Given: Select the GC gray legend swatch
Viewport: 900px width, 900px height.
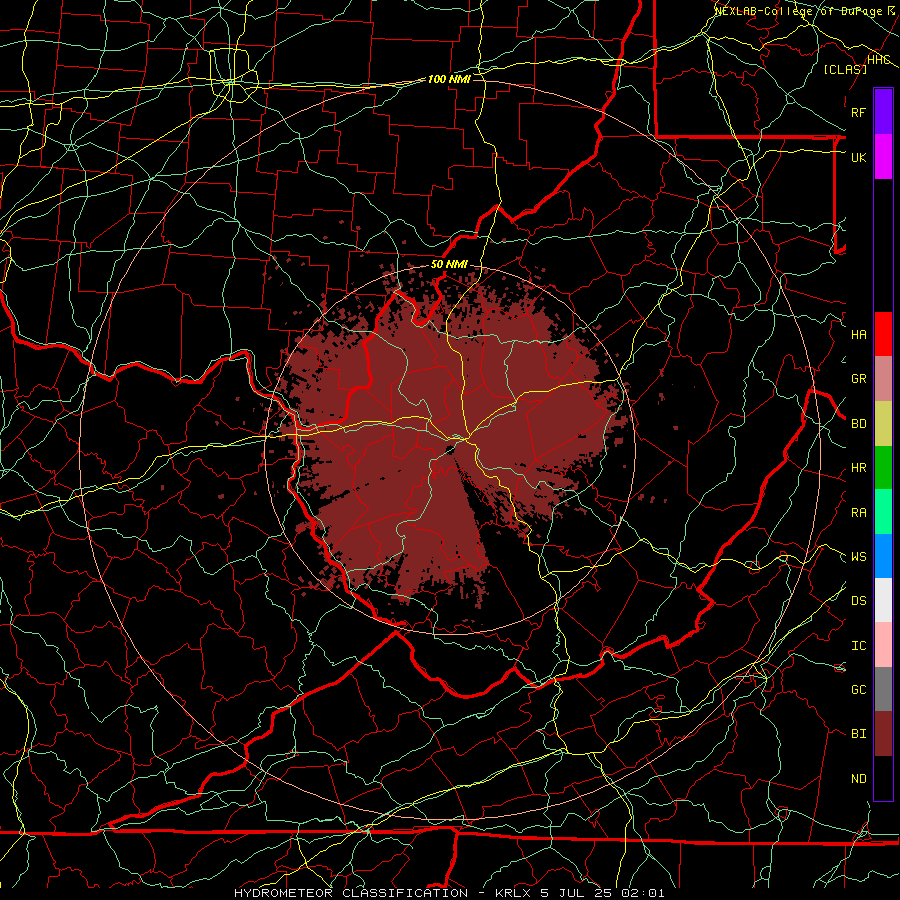Looking at the screenshot, I should click(x=883, y=689).
